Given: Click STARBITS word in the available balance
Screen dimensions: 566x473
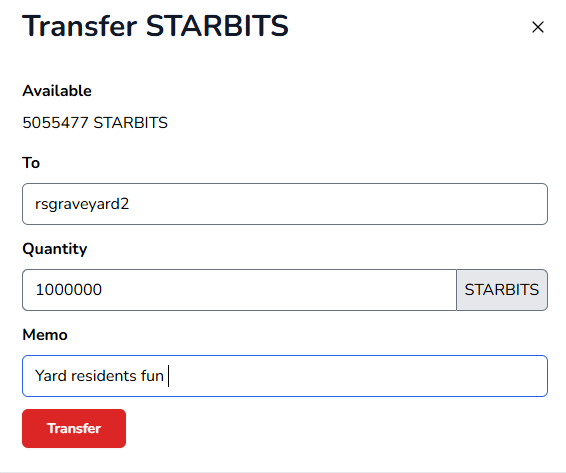Looking at the screenshot, I should [130, 123].
